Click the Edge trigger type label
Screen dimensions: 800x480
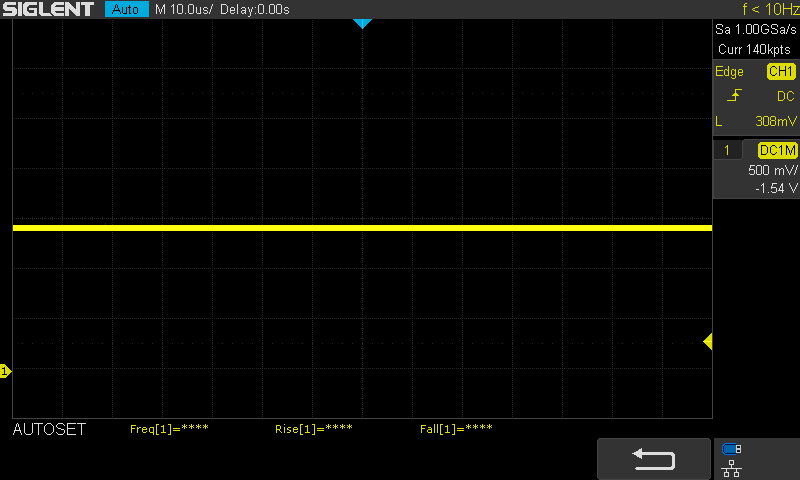pyautogui.click(x=729, y=72)
